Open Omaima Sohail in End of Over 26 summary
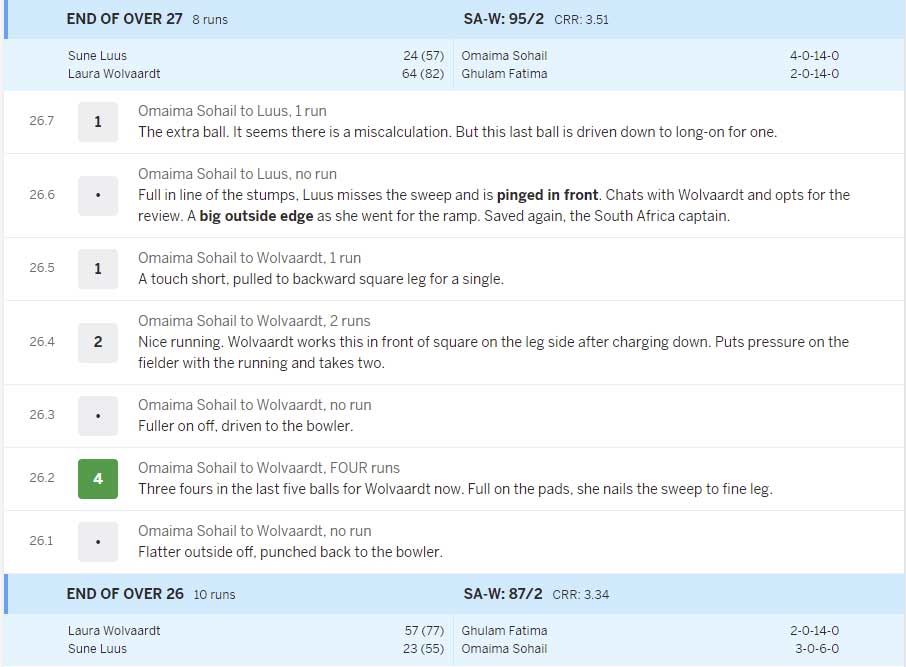 click(504, 649)
